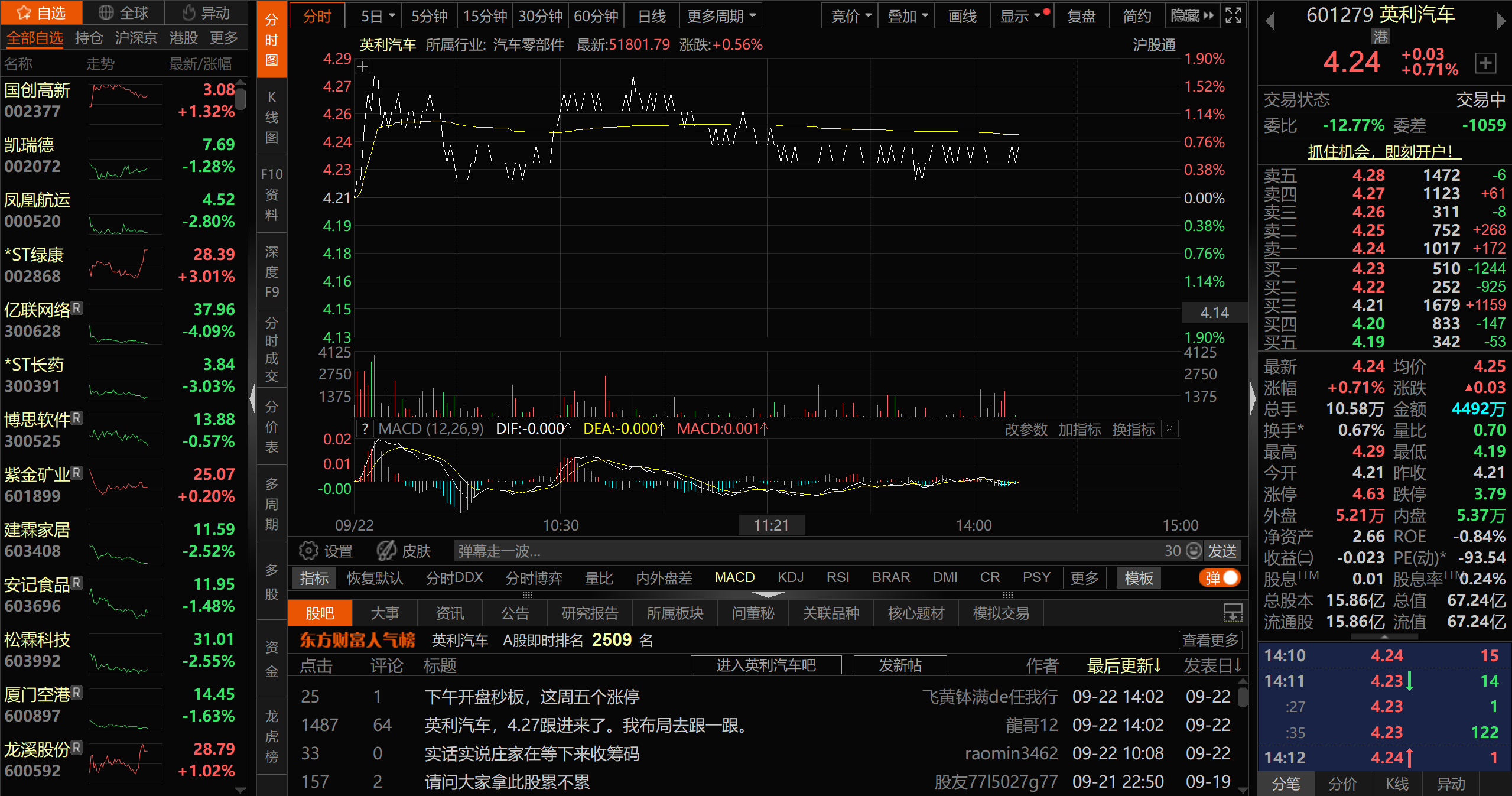Click 发送 send button
The height and width of the screenshot is (796, 1512).
pyautogui.click(x=1222, y=551)
